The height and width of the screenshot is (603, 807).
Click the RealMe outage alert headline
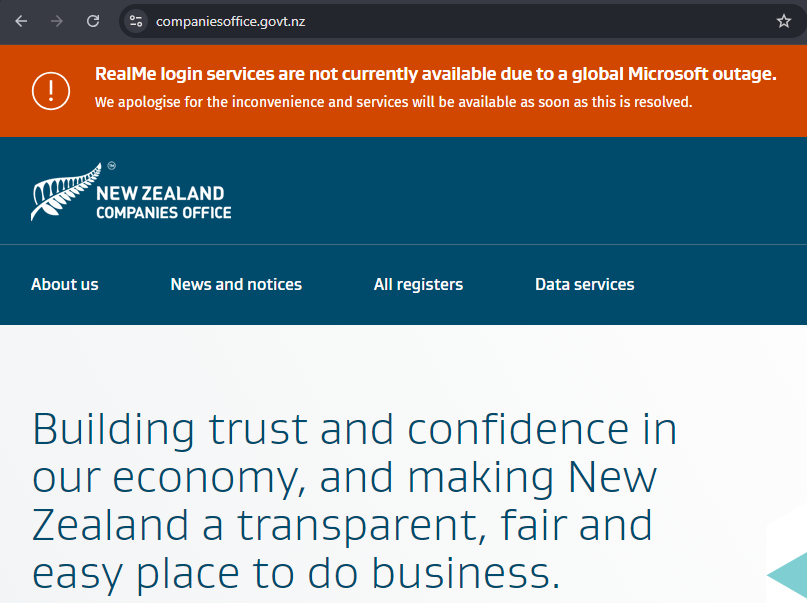click(435, 74)
